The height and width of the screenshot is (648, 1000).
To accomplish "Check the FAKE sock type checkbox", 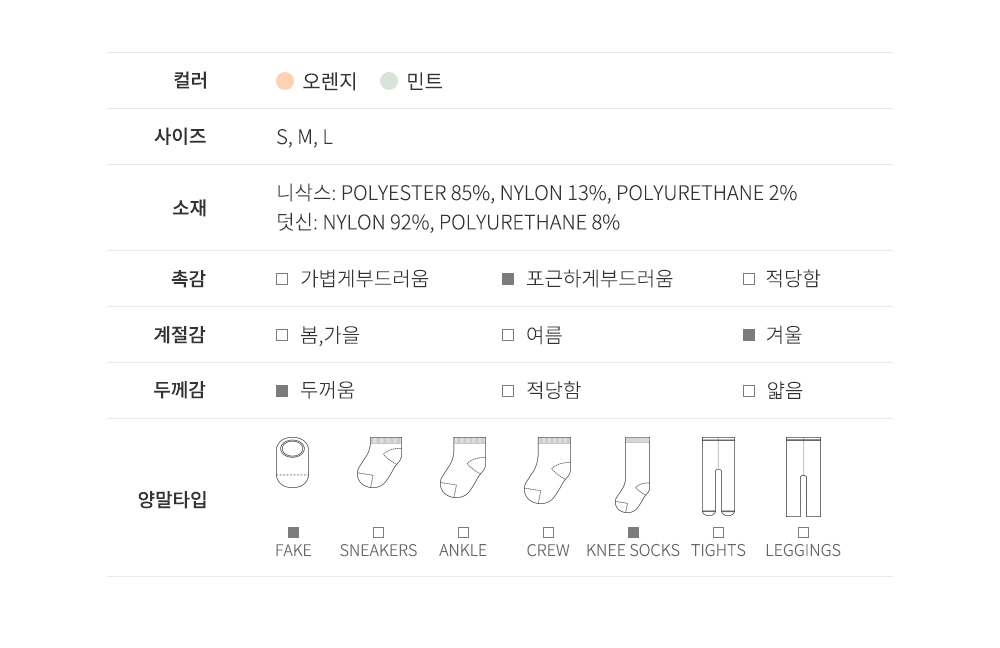I will pos(293,532).
